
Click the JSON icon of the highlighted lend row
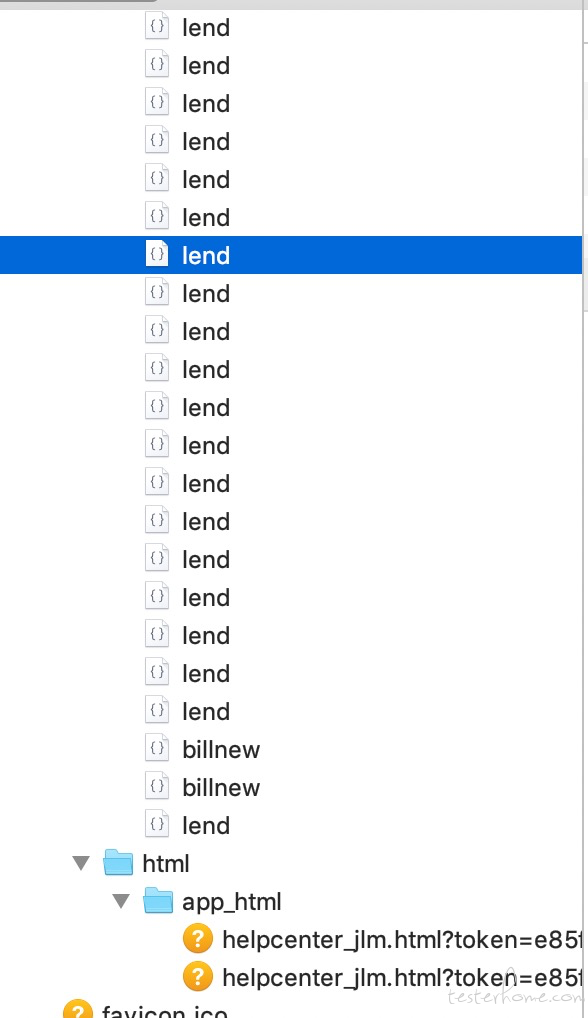157,254
